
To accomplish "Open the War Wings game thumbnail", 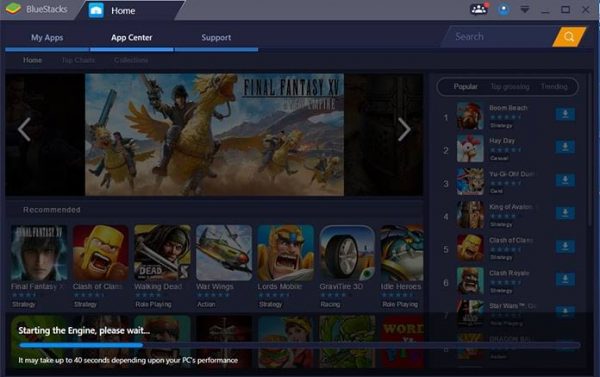I will tap(224, 253).
